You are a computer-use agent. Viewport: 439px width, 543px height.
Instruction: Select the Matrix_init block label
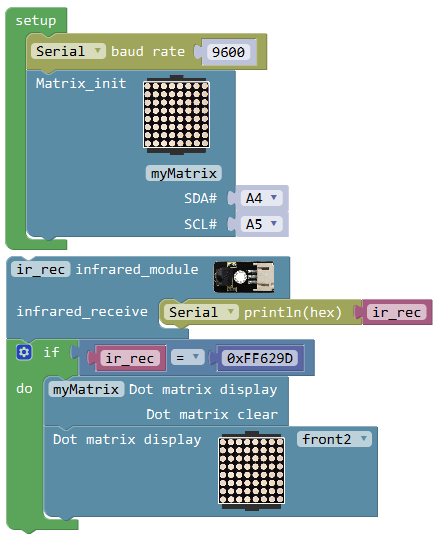click(81, 83)
